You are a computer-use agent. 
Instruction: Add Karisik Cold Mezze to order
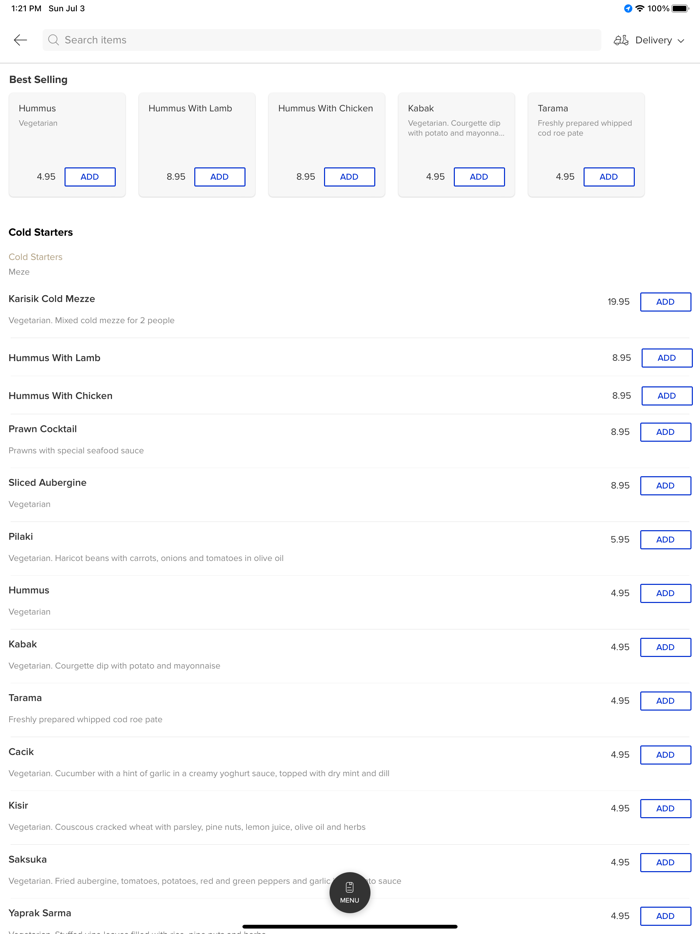tap(665, 302)
